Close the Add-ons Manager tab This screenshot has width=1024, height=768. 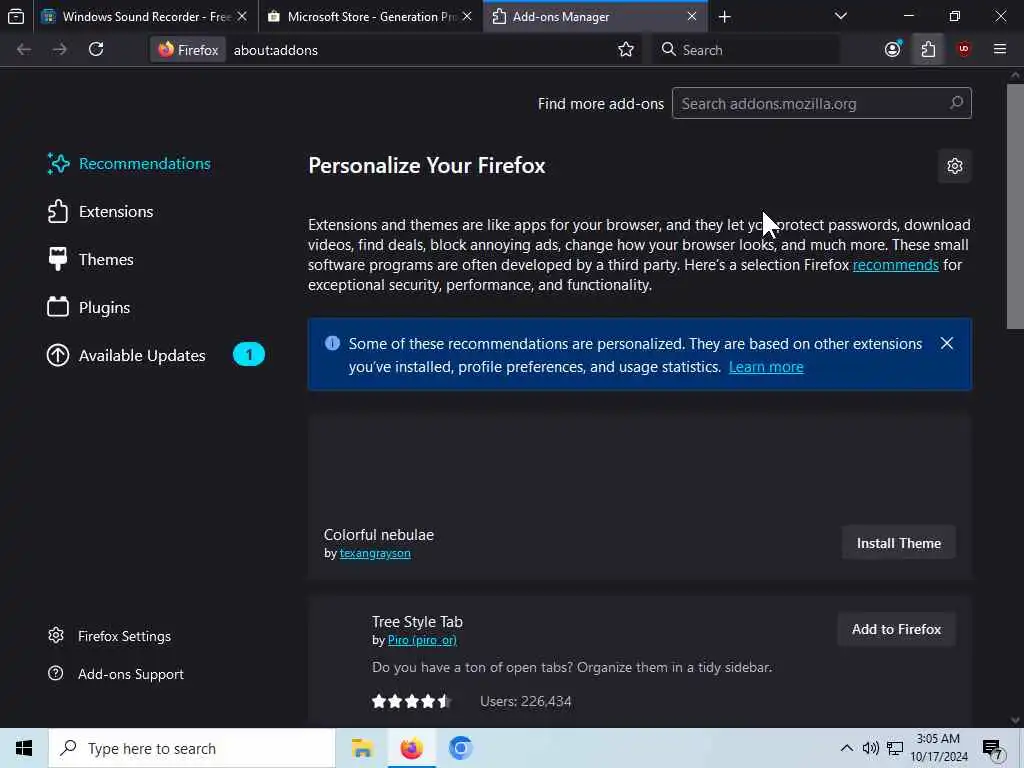pyautogui.click(x=692, y=16)
